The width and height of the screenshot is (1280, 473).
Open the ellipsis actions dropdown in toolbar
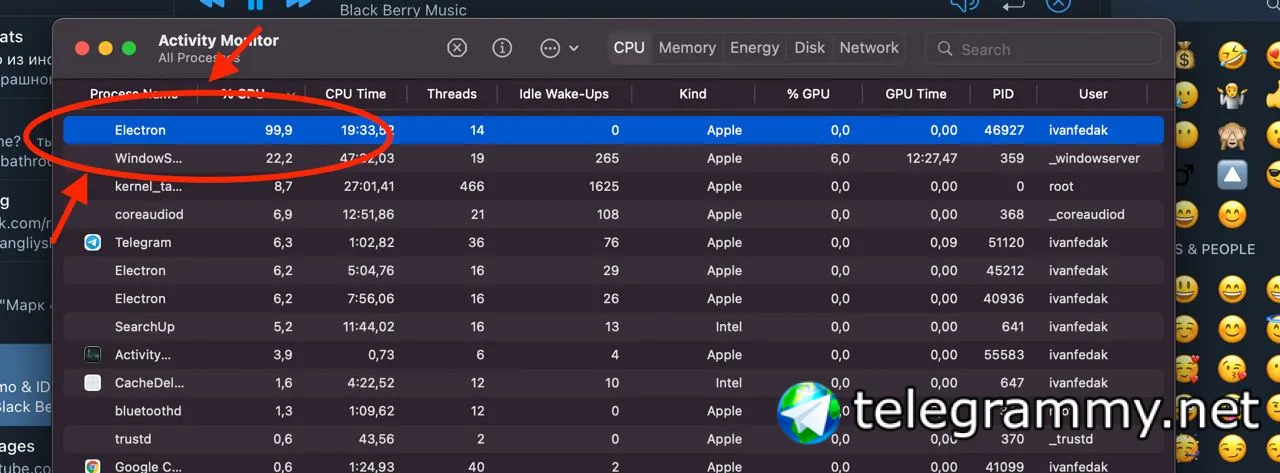click(559, 48)
